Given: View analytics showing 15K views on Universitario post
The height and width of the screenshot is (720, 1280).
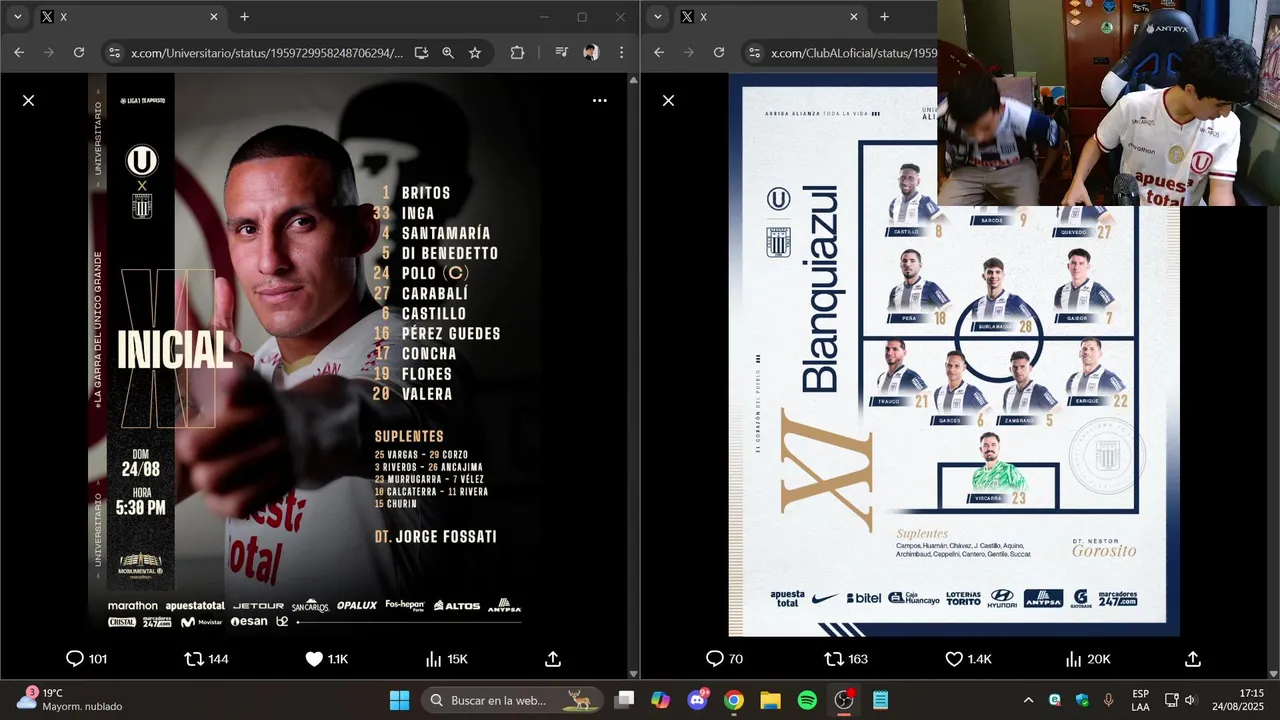Looking at the screenshot, I should [x=446, y=659].
